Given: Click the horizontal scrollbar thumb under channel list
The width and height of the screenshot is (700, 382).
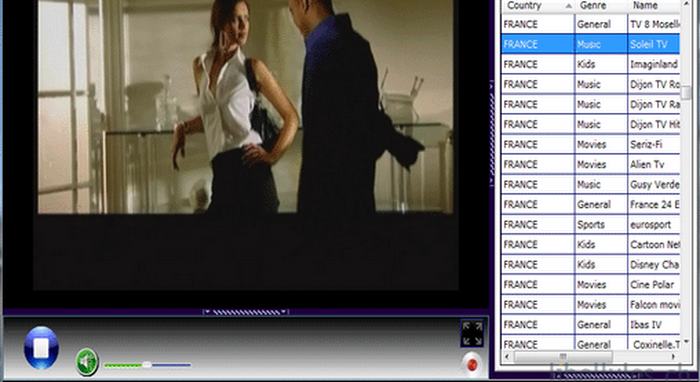Looking at the screenshot, I should tap(563, 357).
